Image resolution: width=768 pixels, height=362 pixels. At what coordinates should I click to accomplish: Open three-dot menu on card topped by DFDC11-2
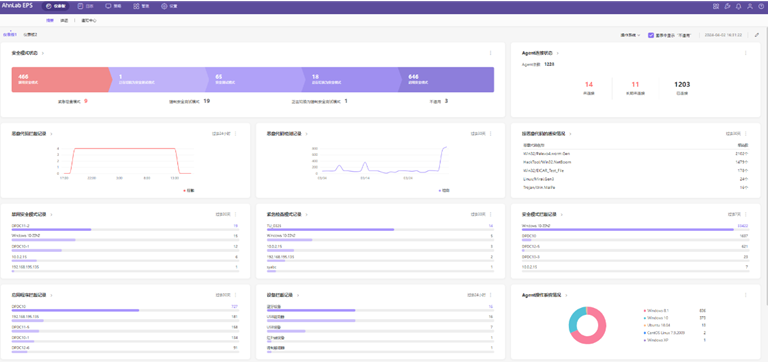tap(236, 214)
